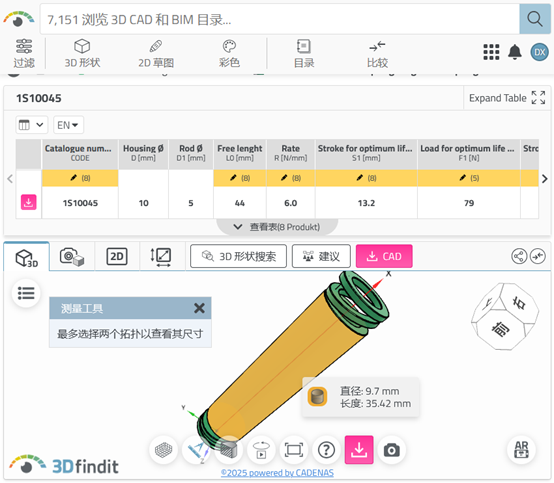Screen dimensions: 554x483
Task: Open the notifications bell
Action: click(x=515, y=52)
